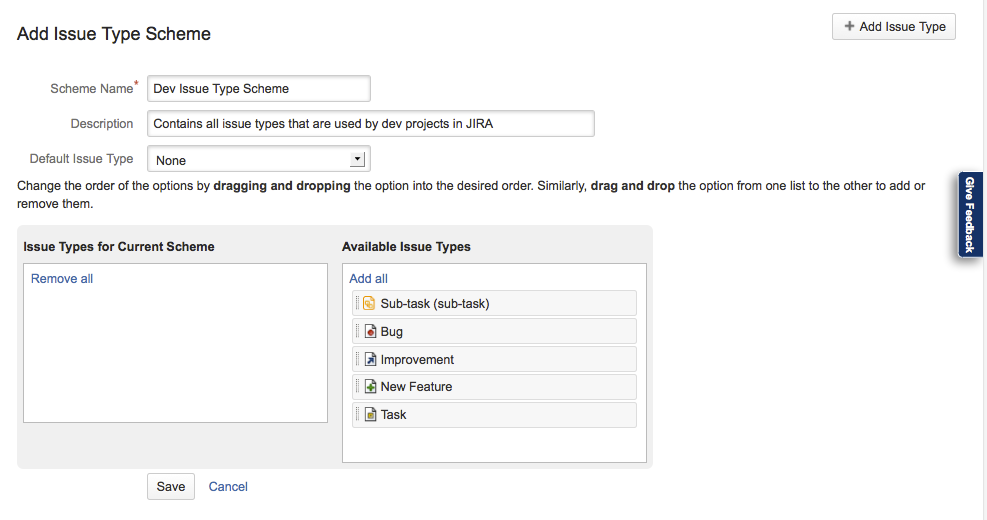Click the Task issue type icon
Viewport: 987px width, 520px height.
369,415
